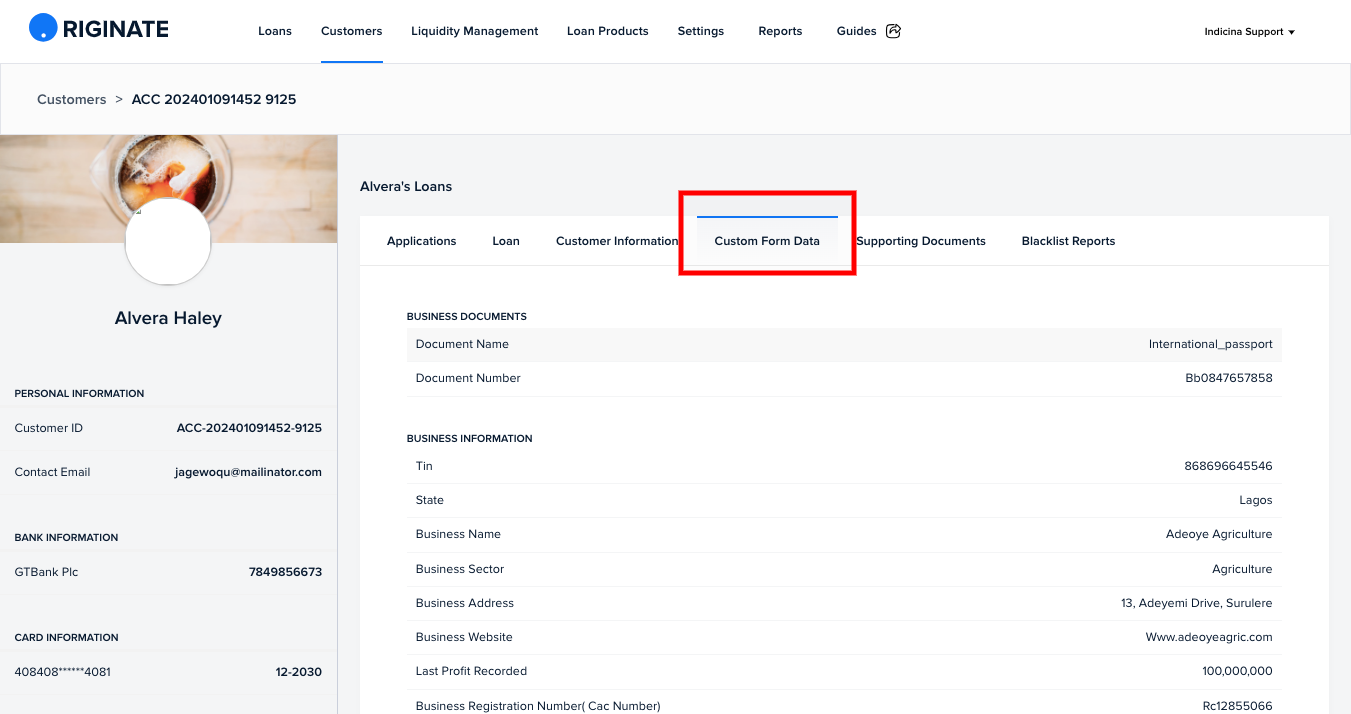Click the Originate logo icon

point(44,28)
